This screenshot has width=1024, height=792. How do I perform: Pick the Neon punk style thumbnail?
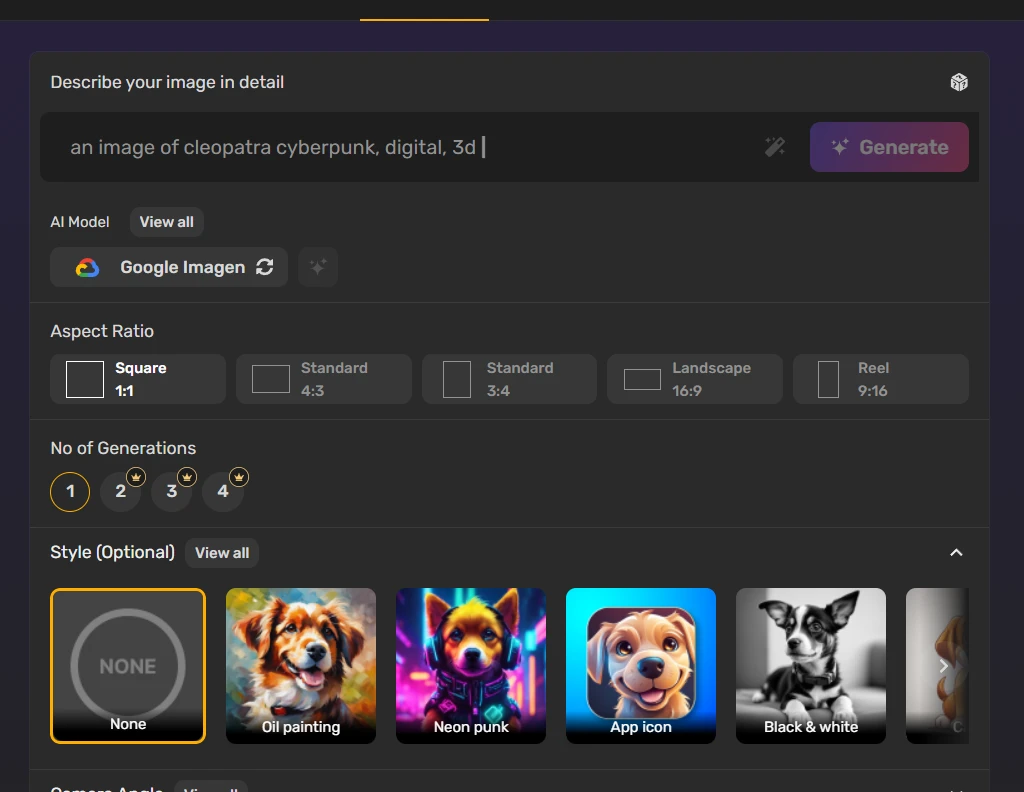pos(471,666)
